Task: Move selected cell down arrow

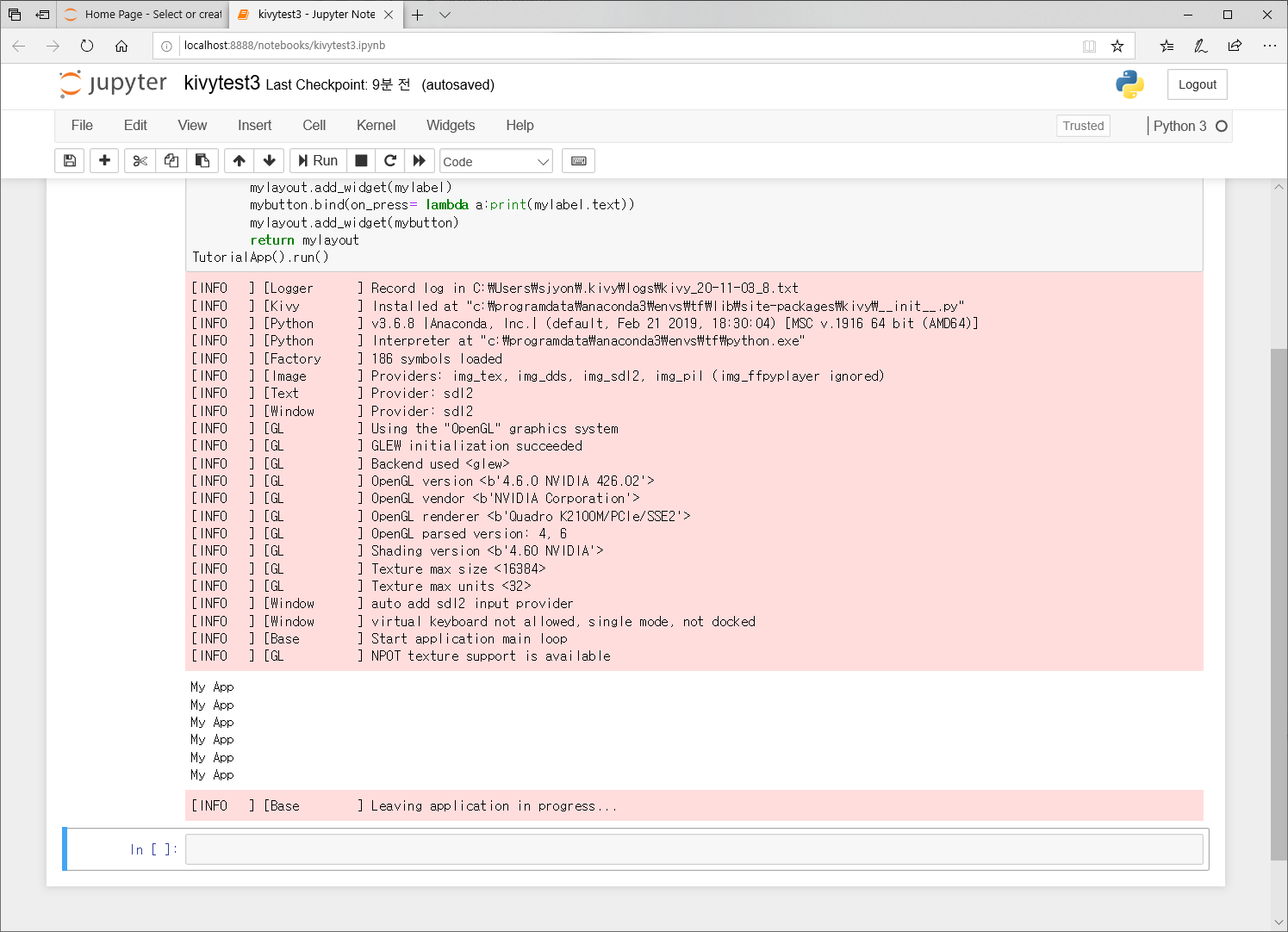Action: [x=270, y=161]
